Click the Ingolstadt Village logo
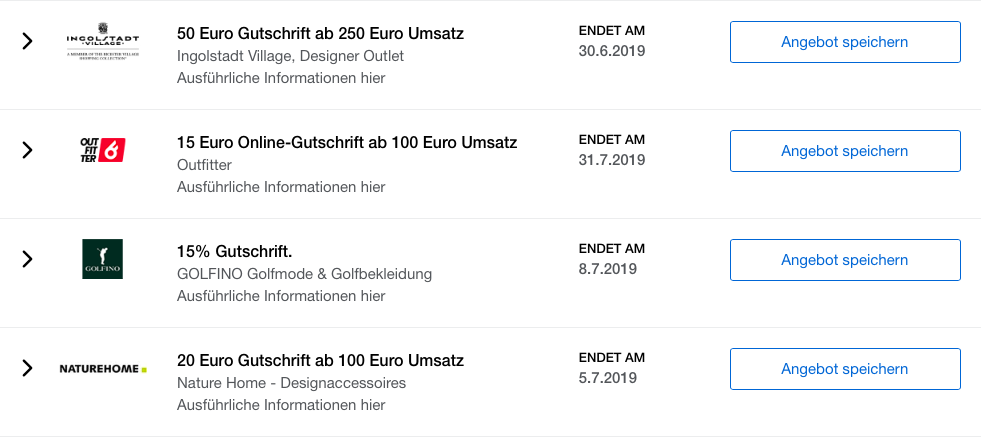The image size is (981, 442). click(x=102, y=42)
